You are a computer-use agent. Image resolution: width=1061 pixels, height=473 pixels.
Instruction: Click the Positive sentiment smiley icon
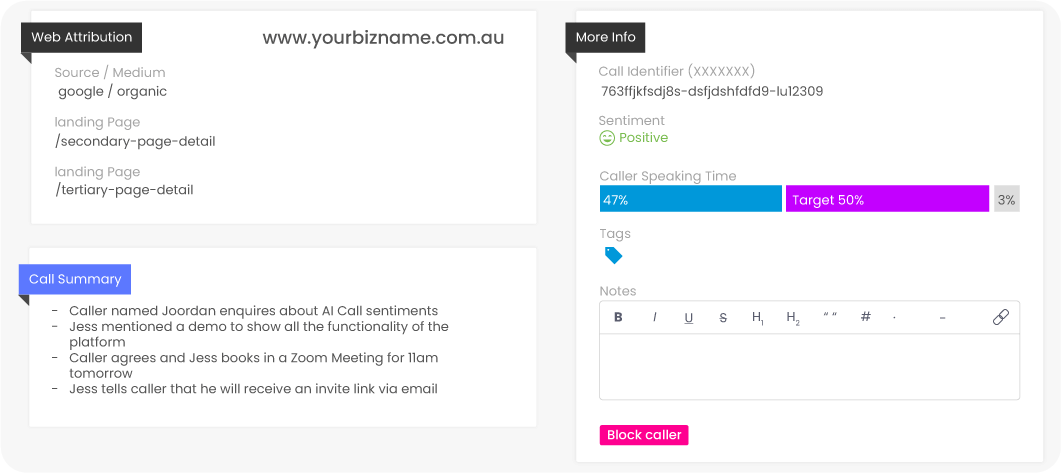click(x=607, y=138)
